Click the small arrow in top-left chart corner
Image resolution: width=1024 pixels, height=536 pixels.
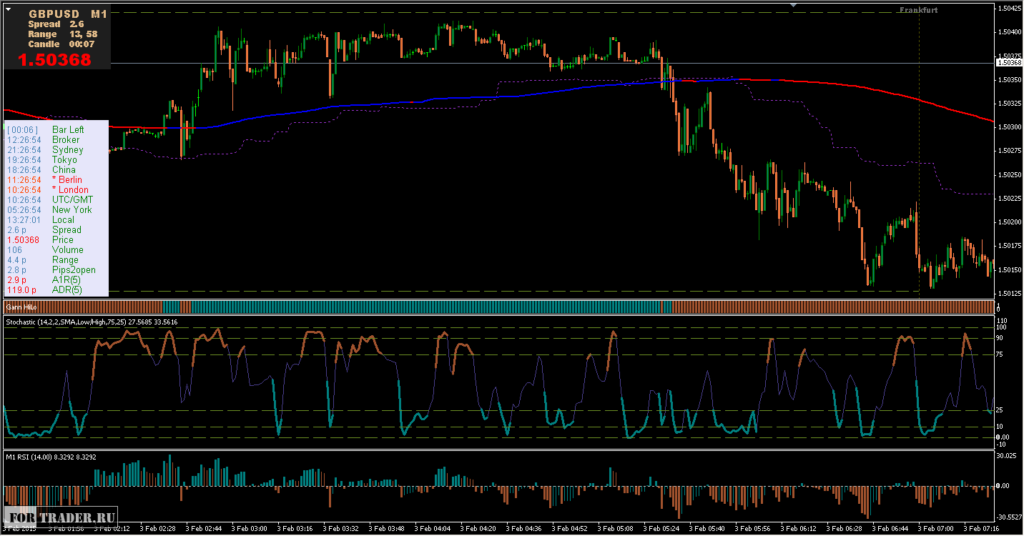coord(6,6)
